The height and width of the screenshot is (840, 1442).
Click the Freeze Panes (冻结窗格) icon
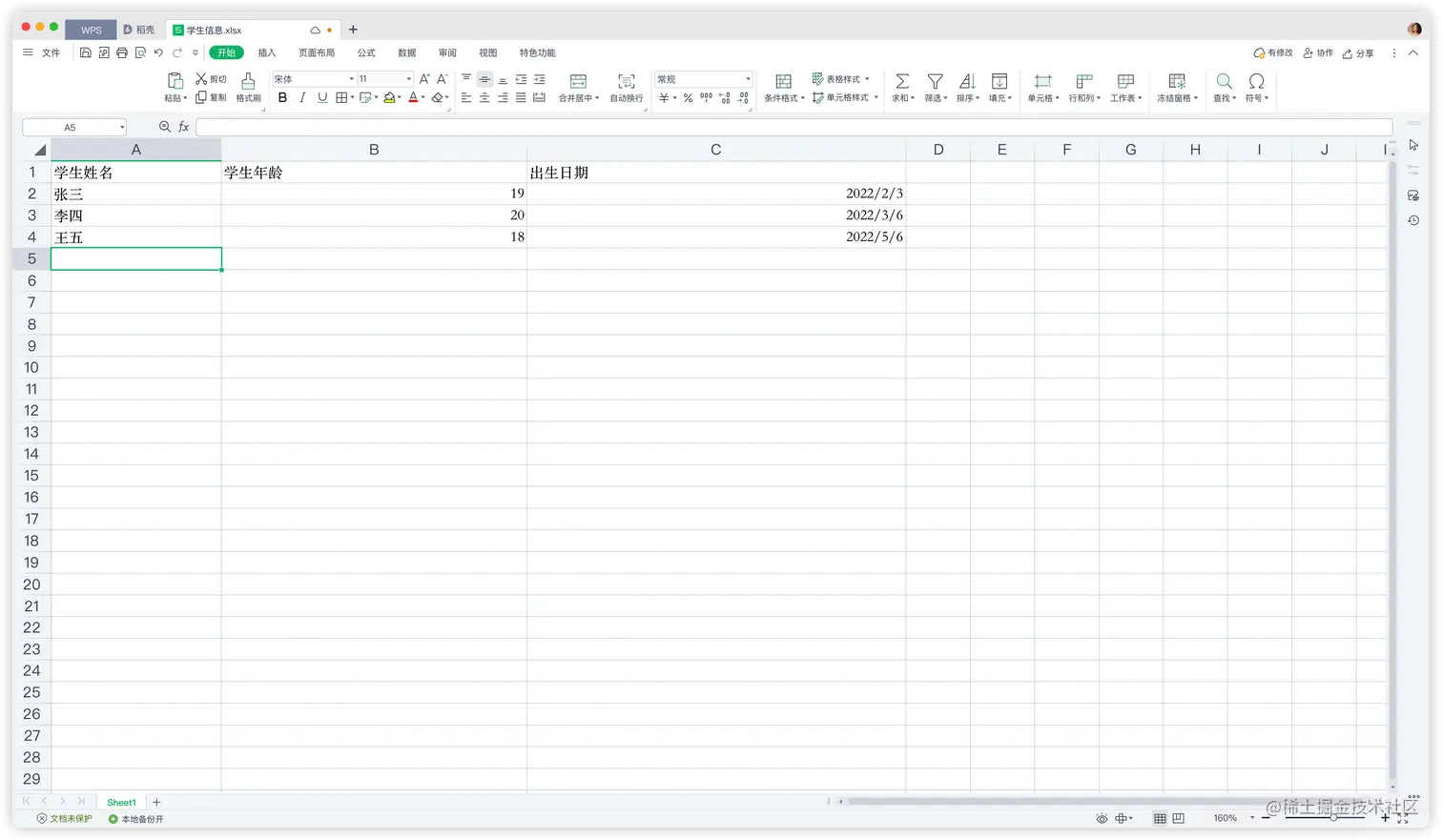1177,81
